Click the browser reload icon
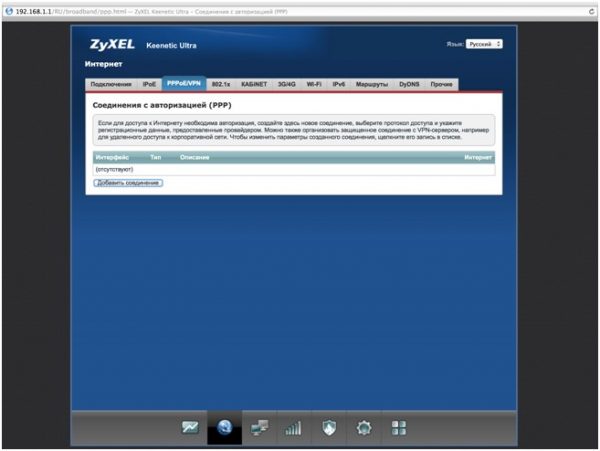 (x=592, y=11)
